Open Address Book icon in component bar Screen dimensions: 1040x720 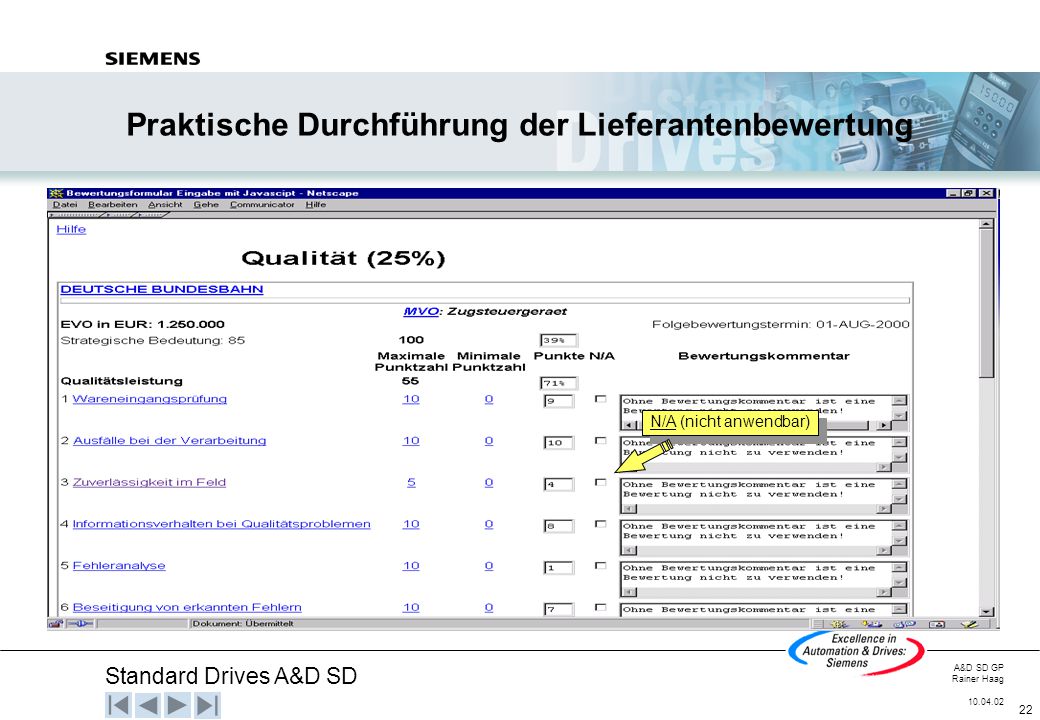937,624
